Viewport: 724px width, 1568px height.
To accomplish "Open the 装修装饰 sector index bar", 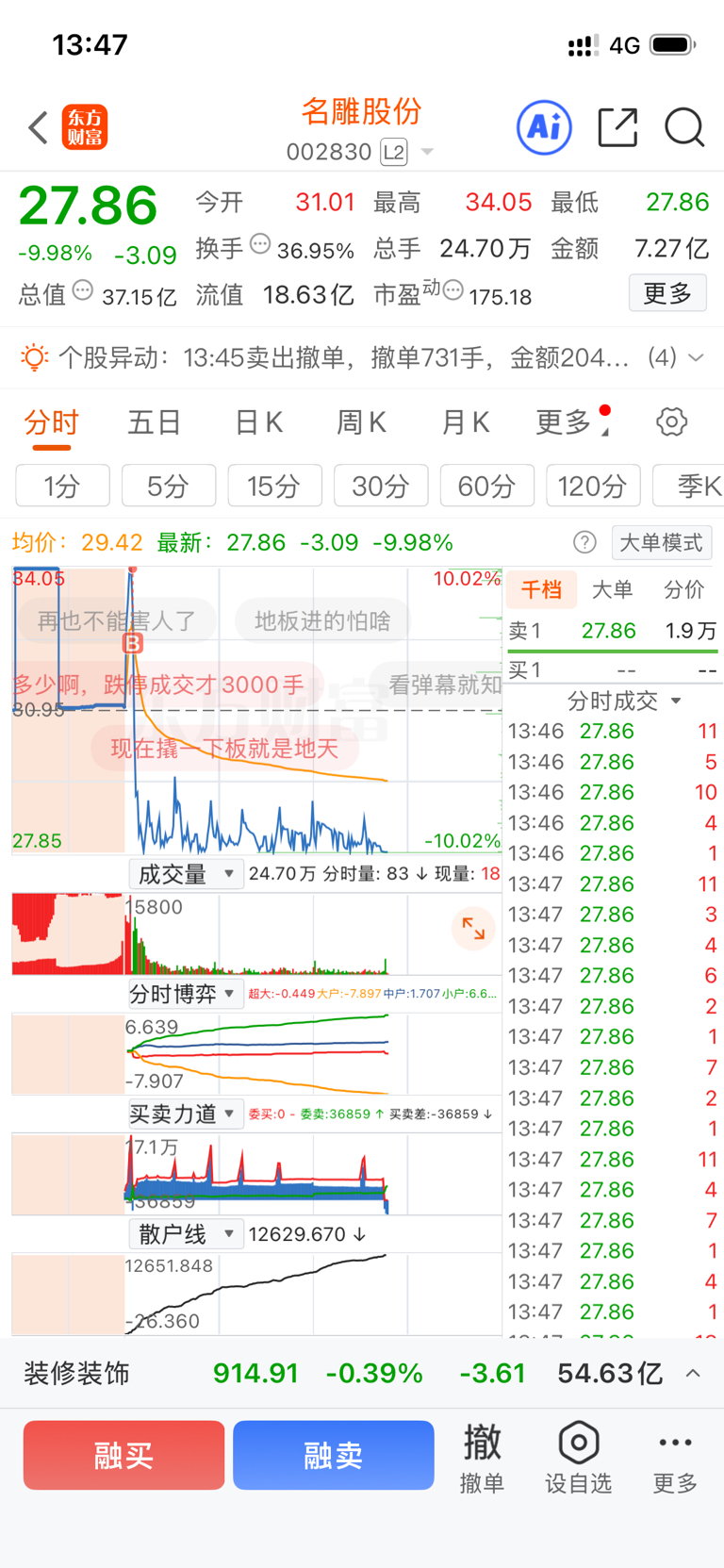I will [362, 1373].
